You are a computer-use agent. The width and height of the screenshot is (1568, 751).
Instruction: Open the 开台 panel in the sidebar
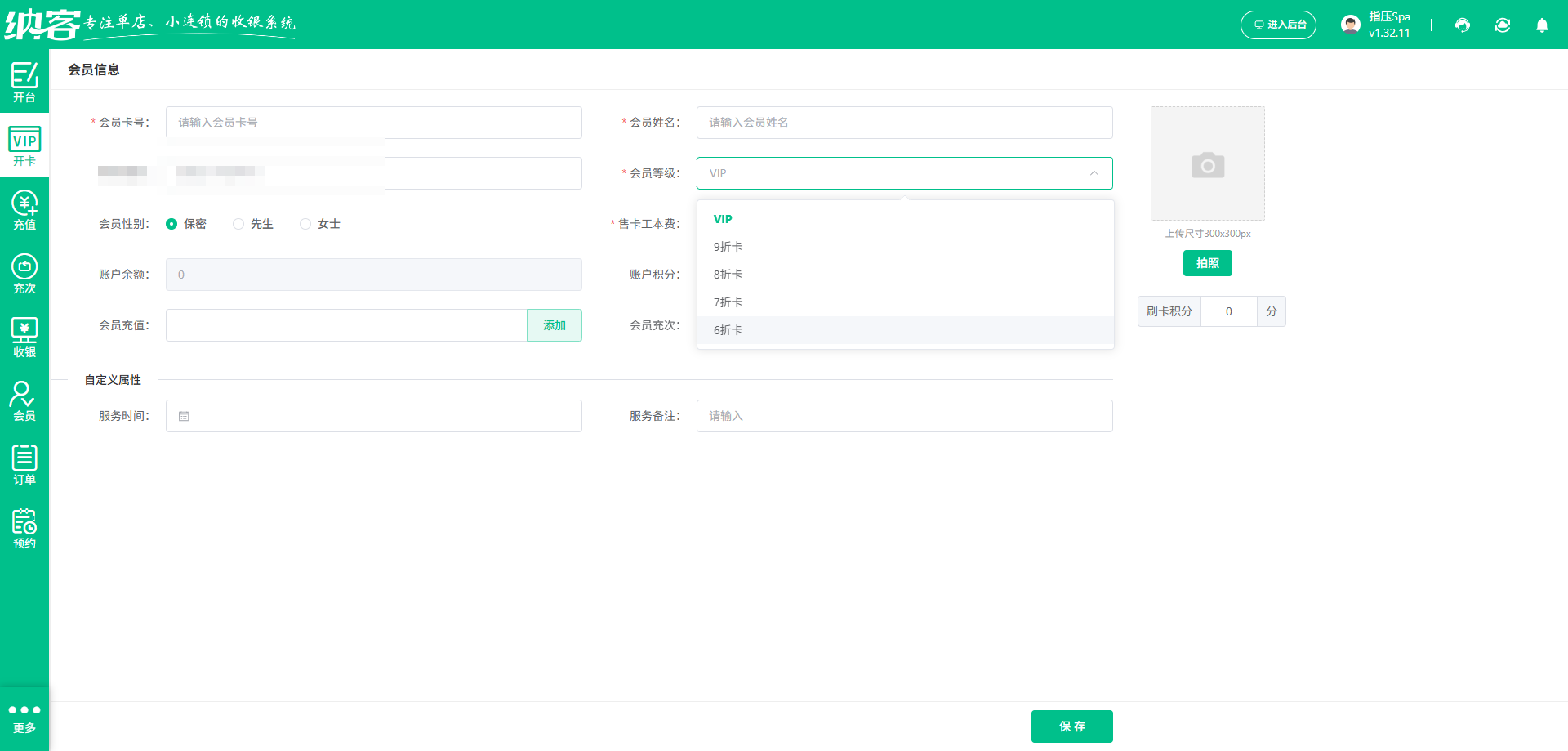(24, 81)
